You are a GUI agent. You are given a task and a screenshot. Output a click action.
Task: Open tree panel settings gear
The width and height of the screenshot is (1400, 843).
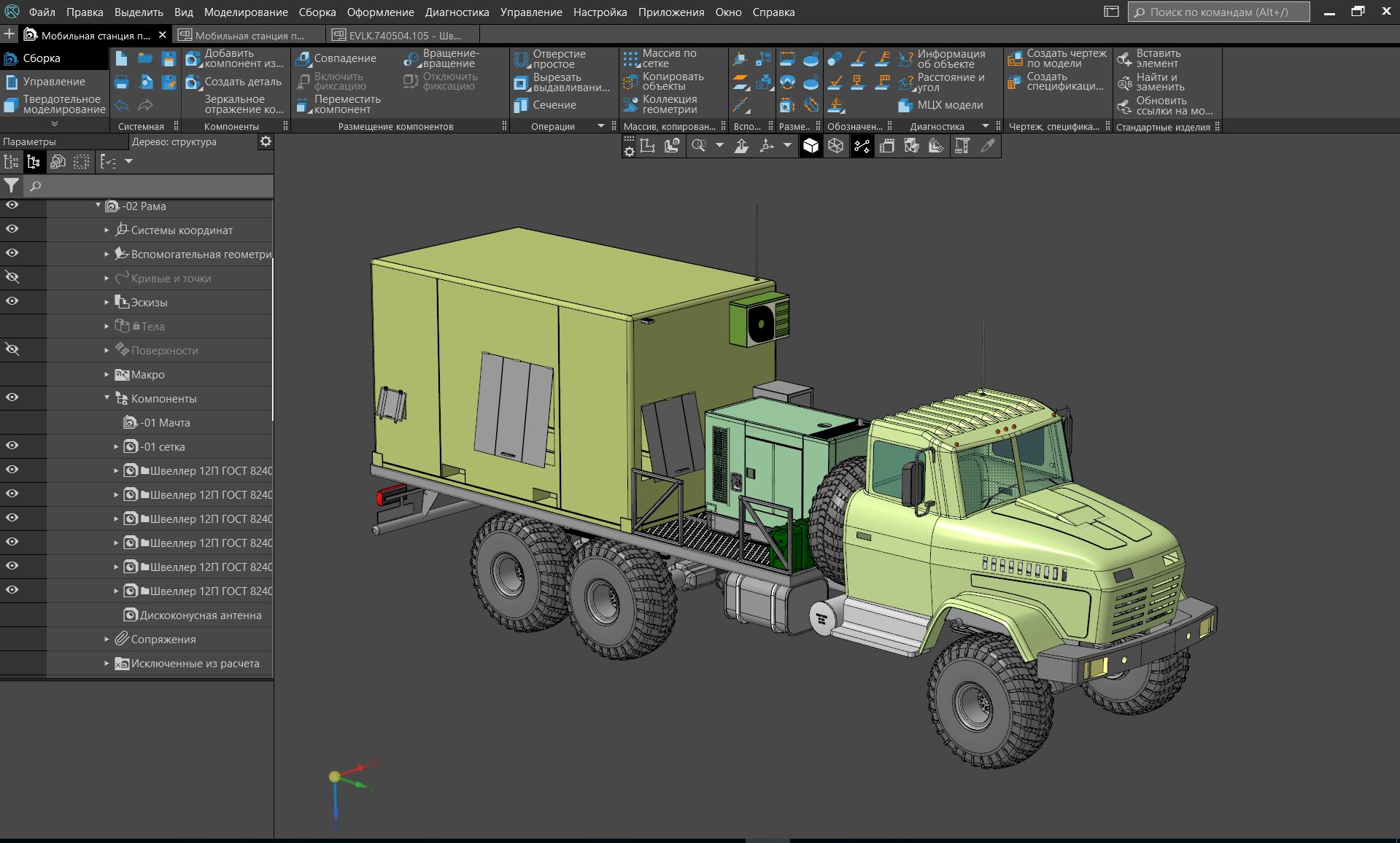[266, 141]
